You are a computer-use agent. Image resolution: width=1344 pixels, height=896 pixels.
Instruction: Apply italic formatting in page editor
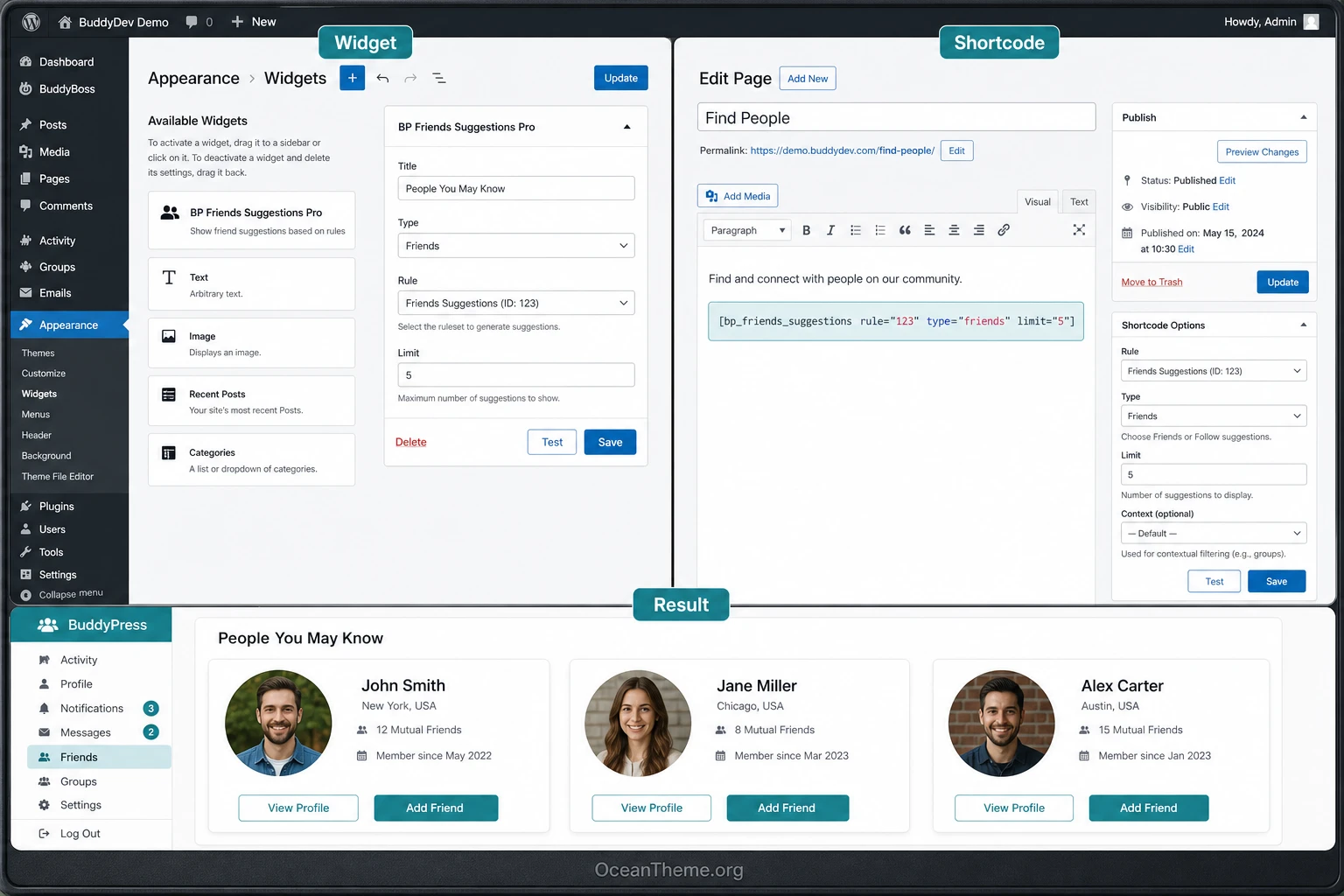[830, 230]
